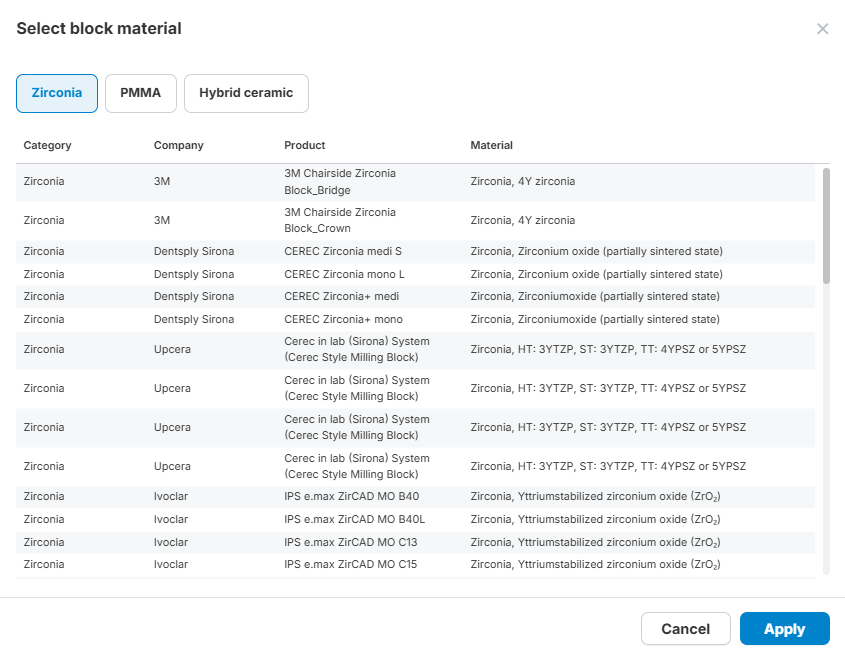Screen dimensions: 845x654
Task: Choose the IPS e.max ZirCAD MO C15 row
Action: pos(351,564)
